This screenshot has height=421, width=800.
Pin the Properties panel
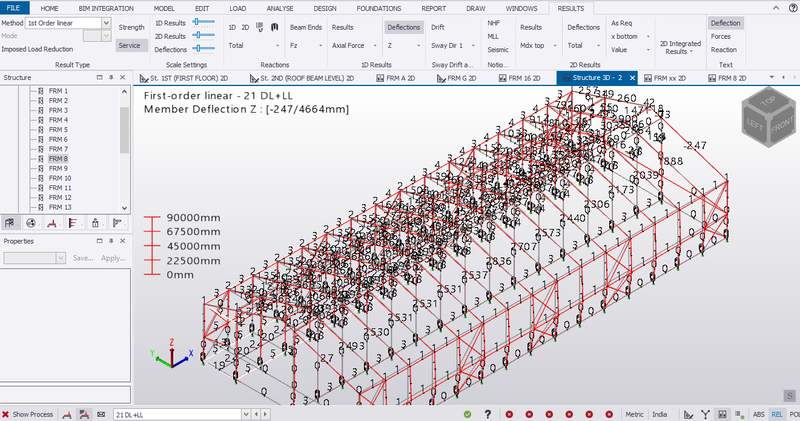[111, 241]
